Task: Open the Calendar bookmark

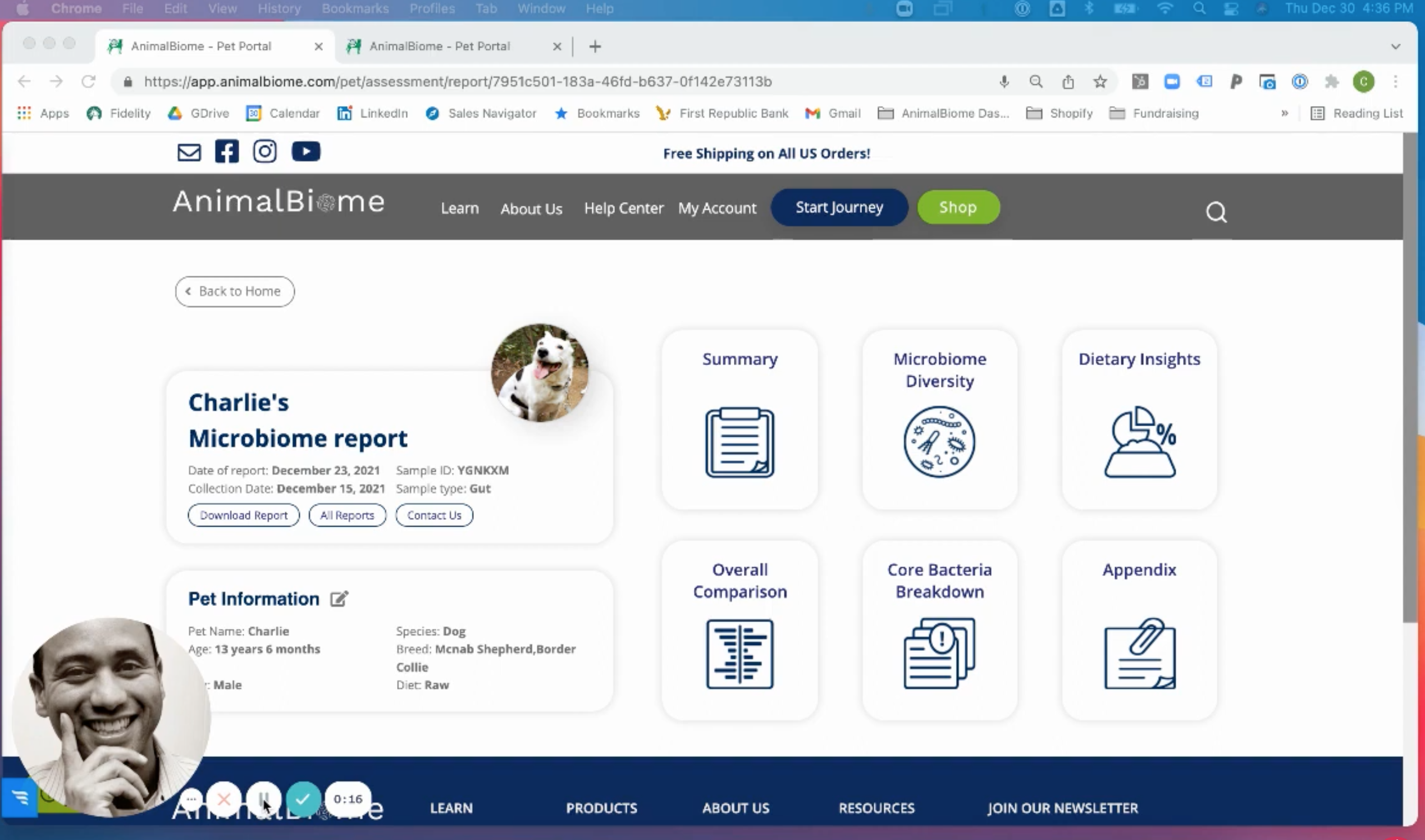Action: 283,113
